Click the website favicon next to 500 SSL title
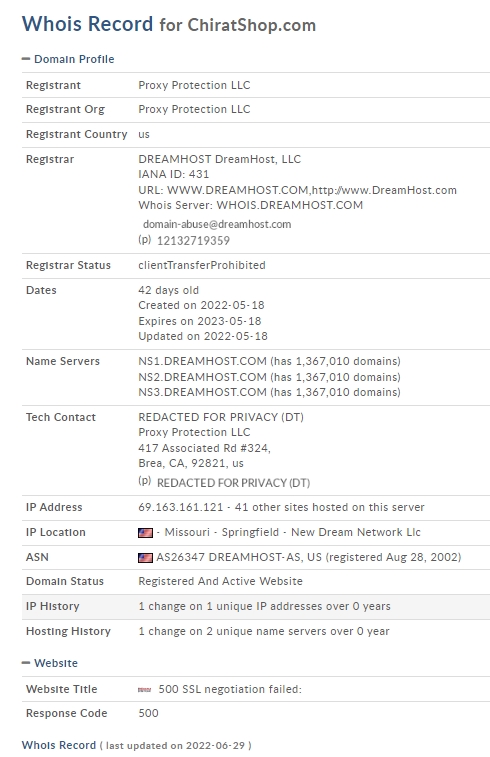 [144, 690]
